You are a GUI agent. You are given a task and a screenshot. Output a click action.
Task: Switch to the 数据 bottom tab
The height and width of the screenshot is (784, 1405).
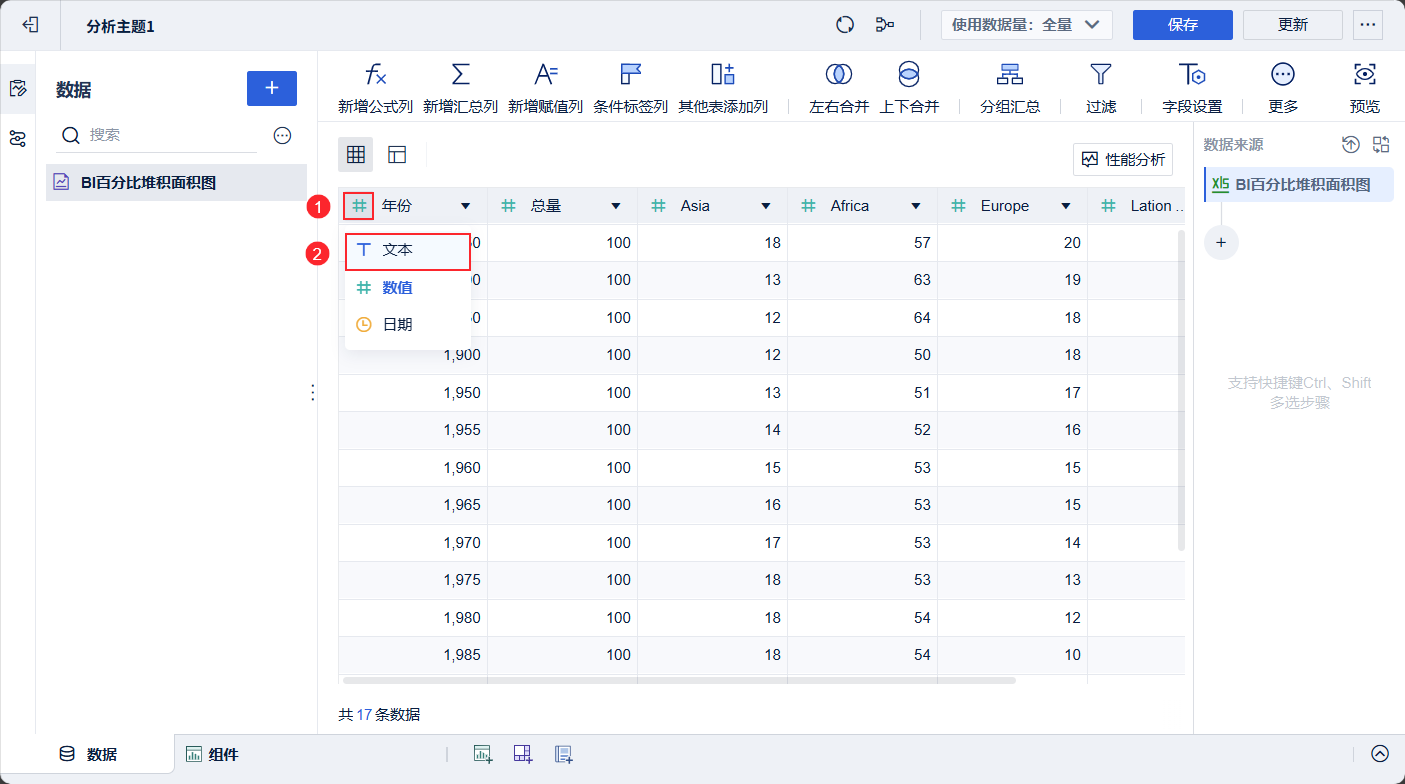[89, 755]
